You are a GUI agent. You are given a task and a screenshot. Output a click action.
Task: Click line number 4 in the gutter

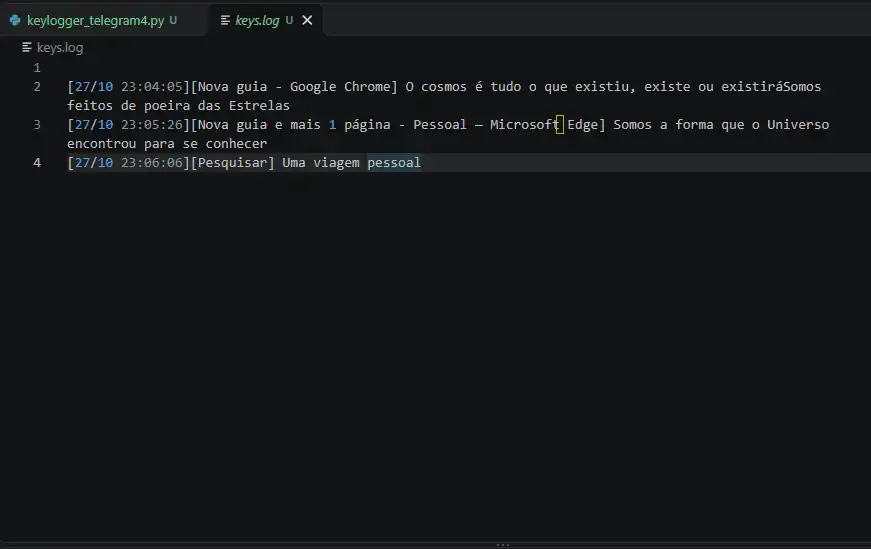pyautogui.click(x=37, y=163)
